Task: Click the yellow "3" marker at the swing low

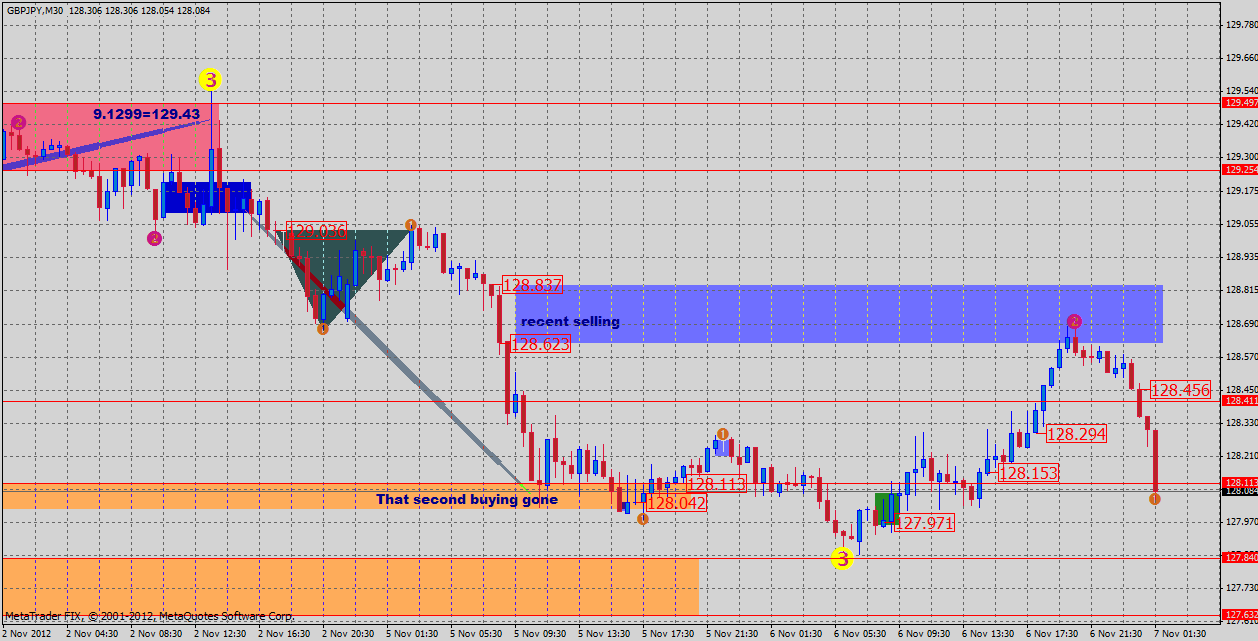Action: (842, 558)
